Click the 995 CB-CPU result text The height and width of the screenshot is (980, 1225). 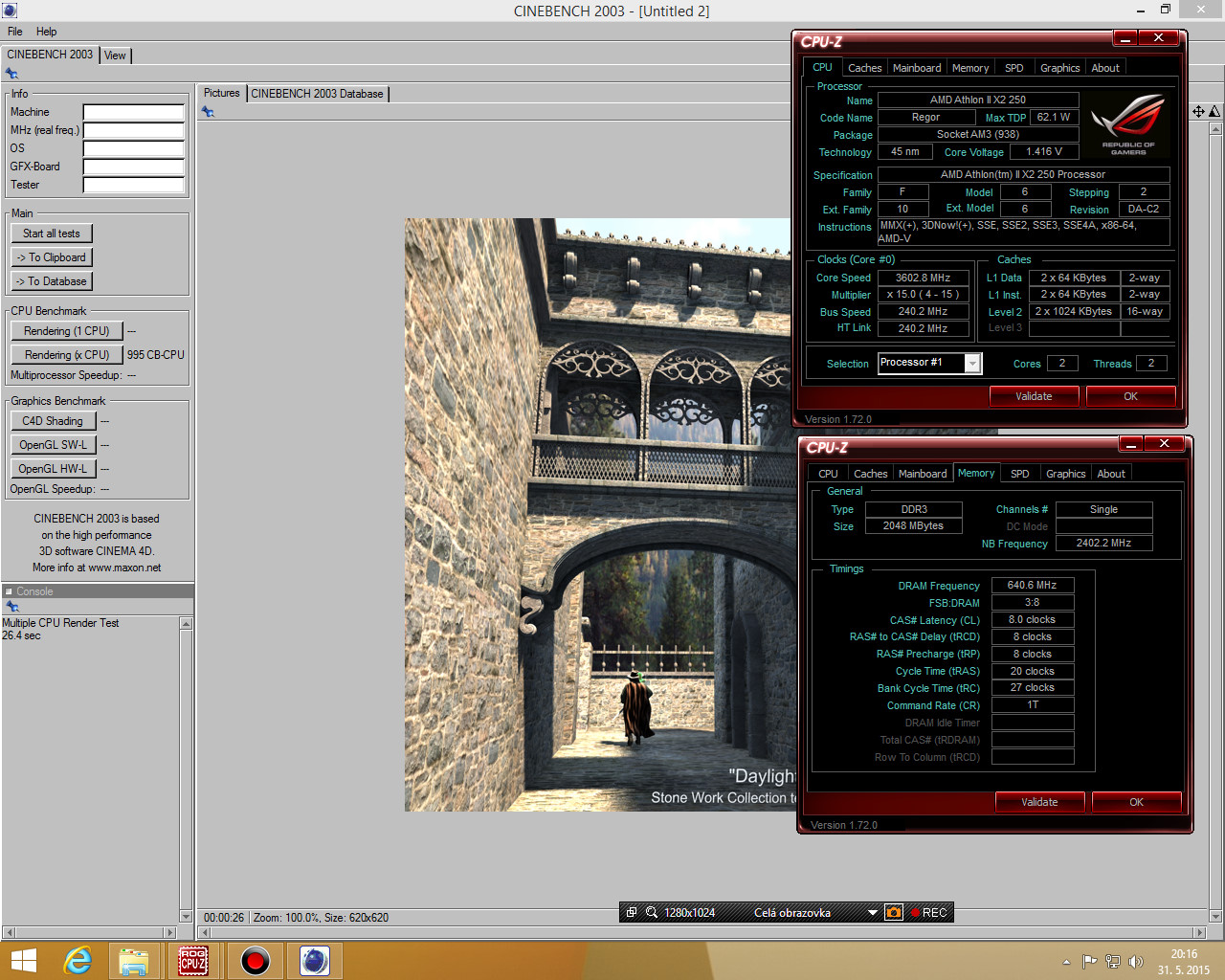[156, 355]
